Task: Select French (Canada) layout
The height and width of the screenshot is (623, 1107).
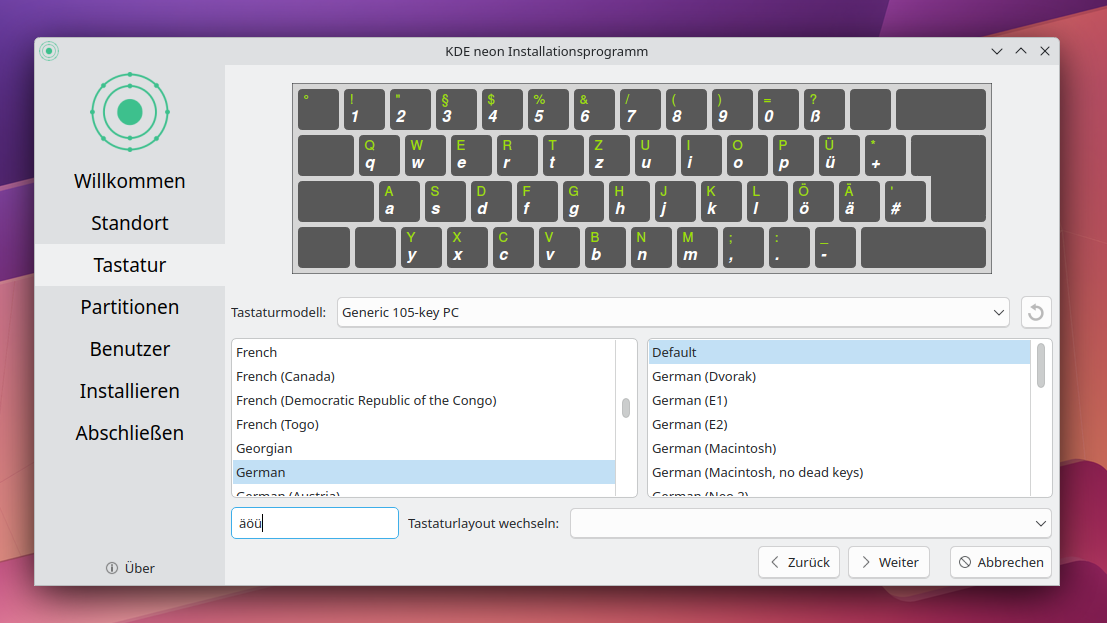Action: tap(424, 376)
